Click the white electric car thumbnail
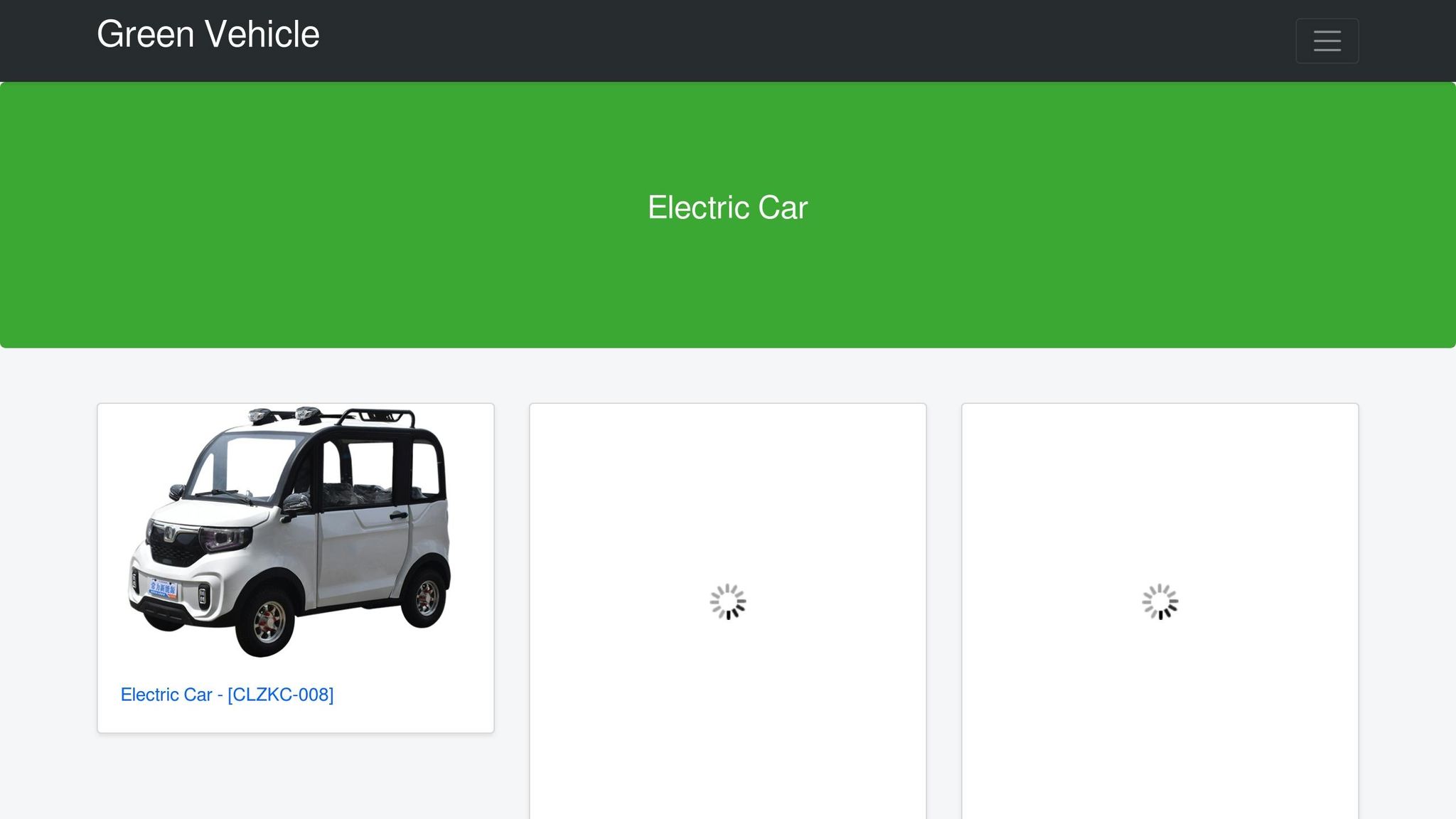Image resolution: width=1456 pixels, height=819 pixels. [289, 532]
